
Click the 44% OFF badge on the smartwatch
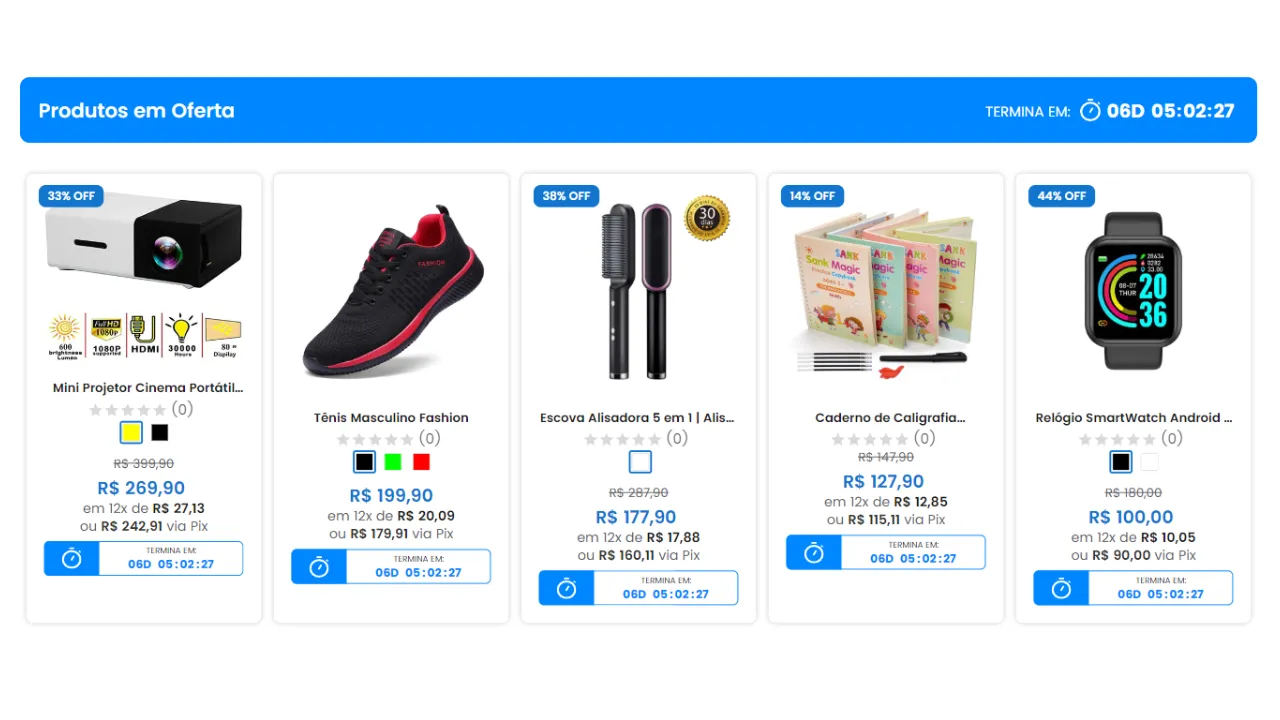1061,196
